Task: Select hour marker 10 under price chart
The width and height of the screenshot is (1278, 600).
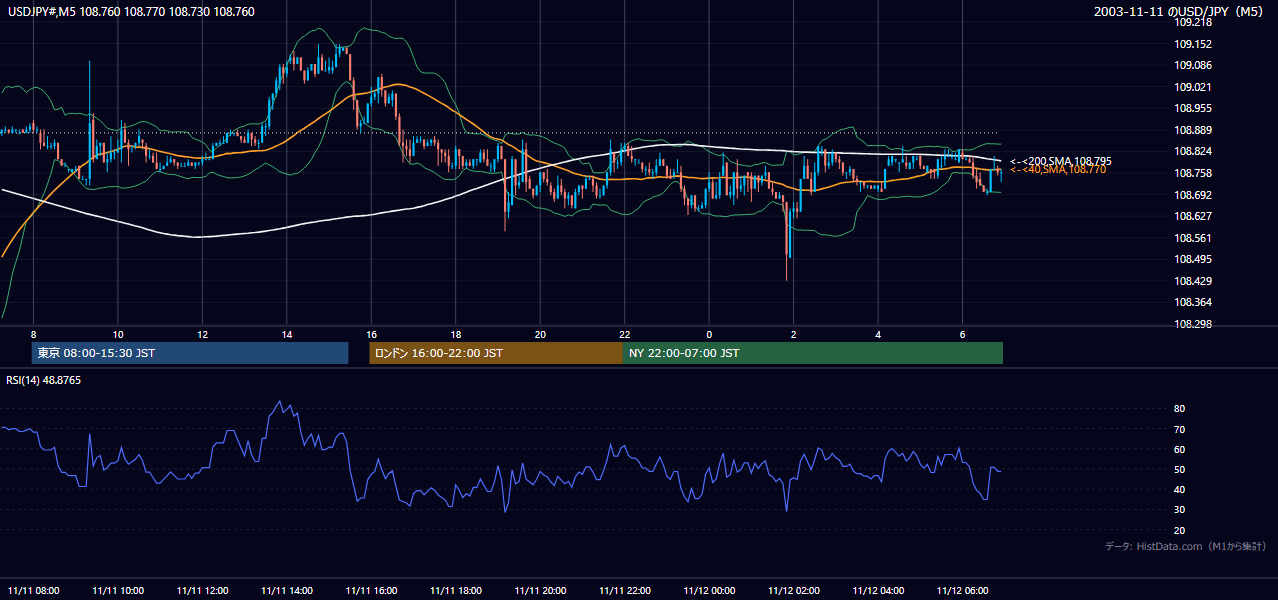Action: tap(118, 334)
